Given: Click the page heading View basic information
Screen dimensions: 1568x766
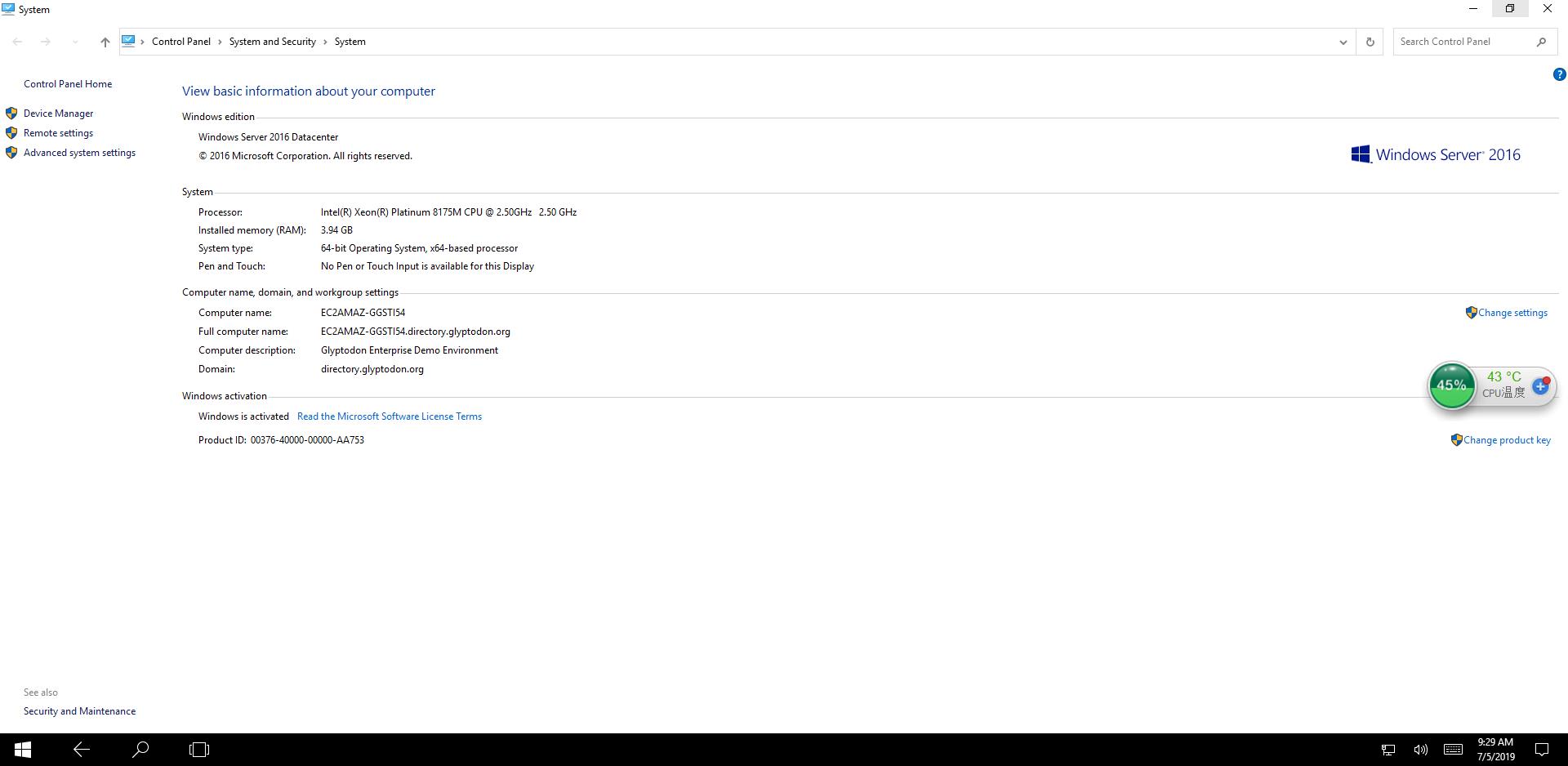Looking at the screenshot, I should (x=309, y=91).
